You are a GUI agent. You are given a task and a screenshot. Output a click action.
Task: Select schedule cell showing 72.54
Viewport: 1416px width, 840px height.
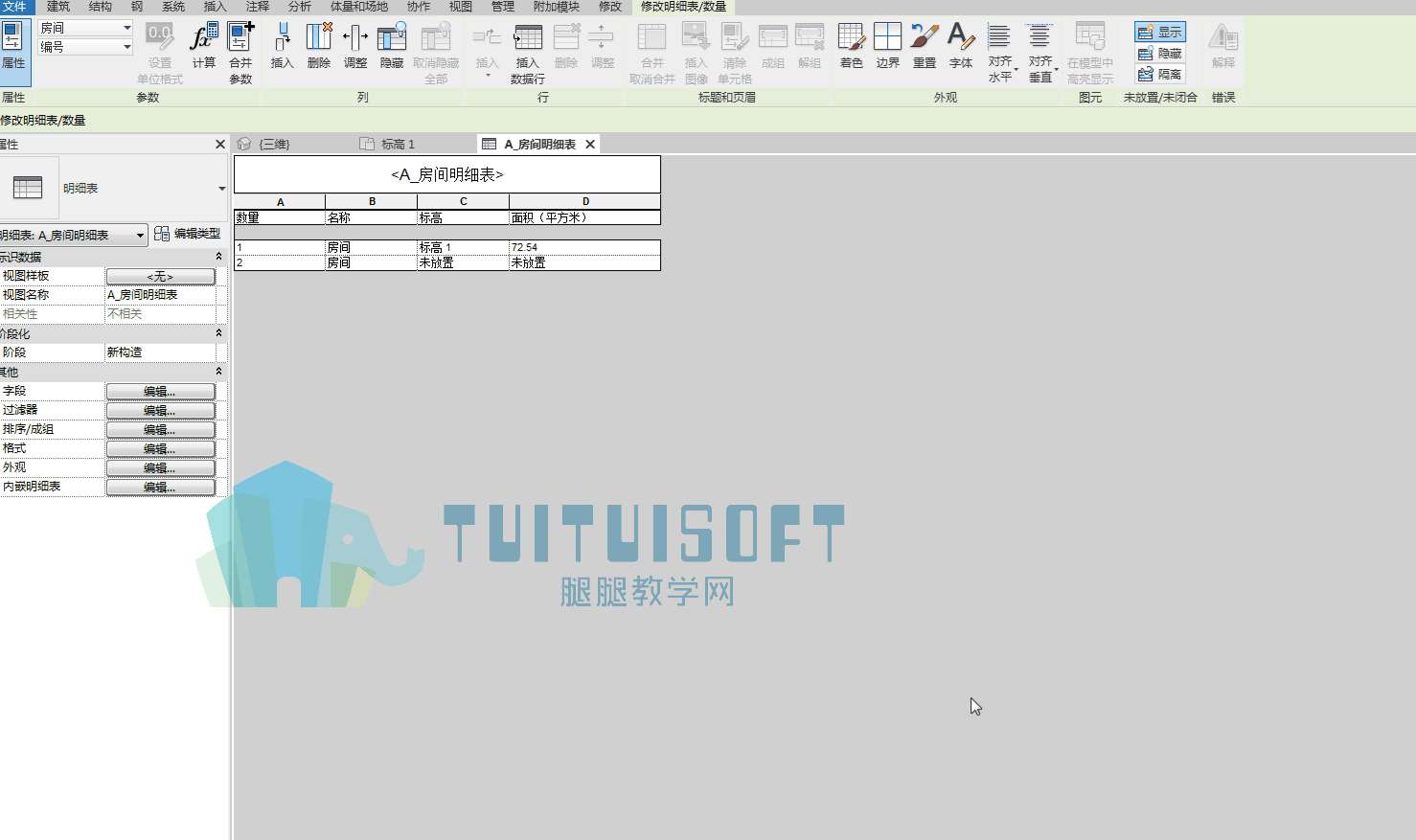[x=584, y=247]
